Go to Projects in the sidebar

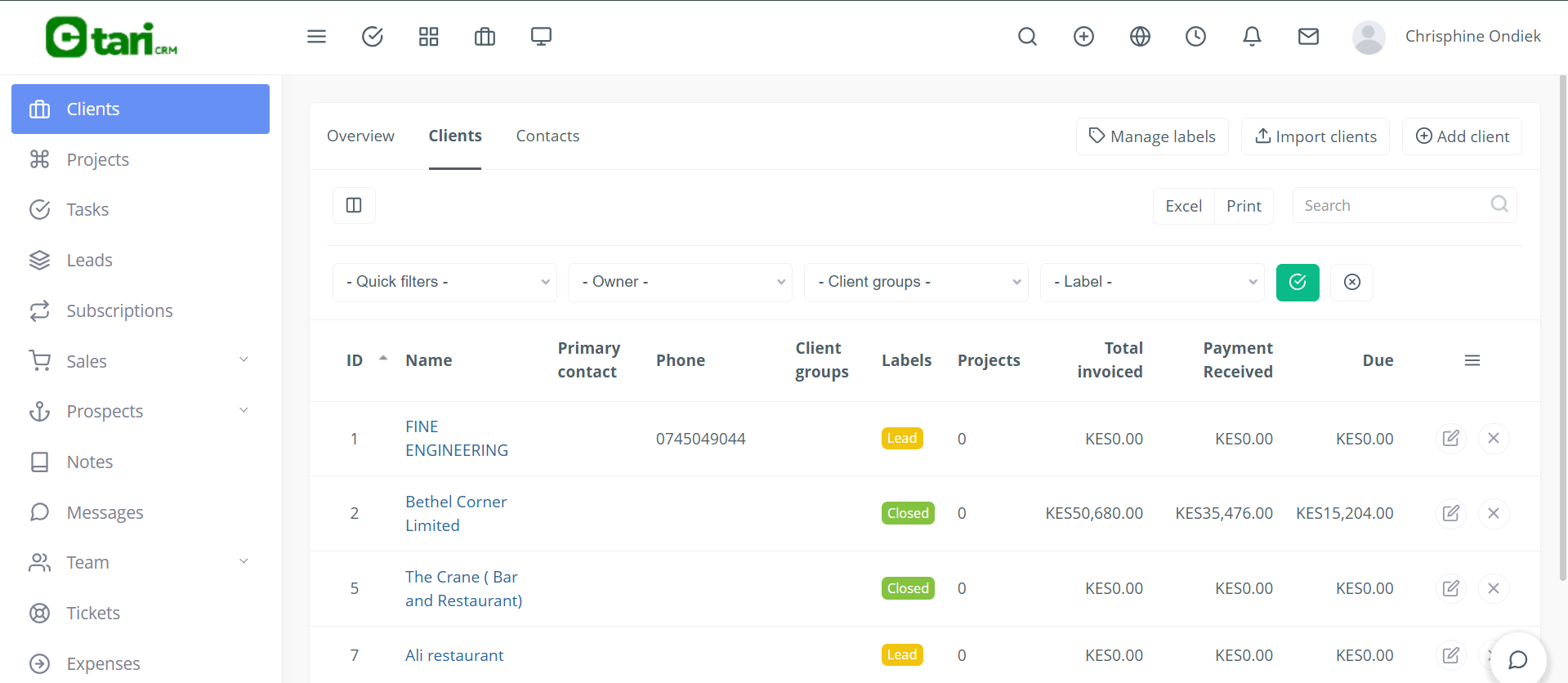point(141,159)
